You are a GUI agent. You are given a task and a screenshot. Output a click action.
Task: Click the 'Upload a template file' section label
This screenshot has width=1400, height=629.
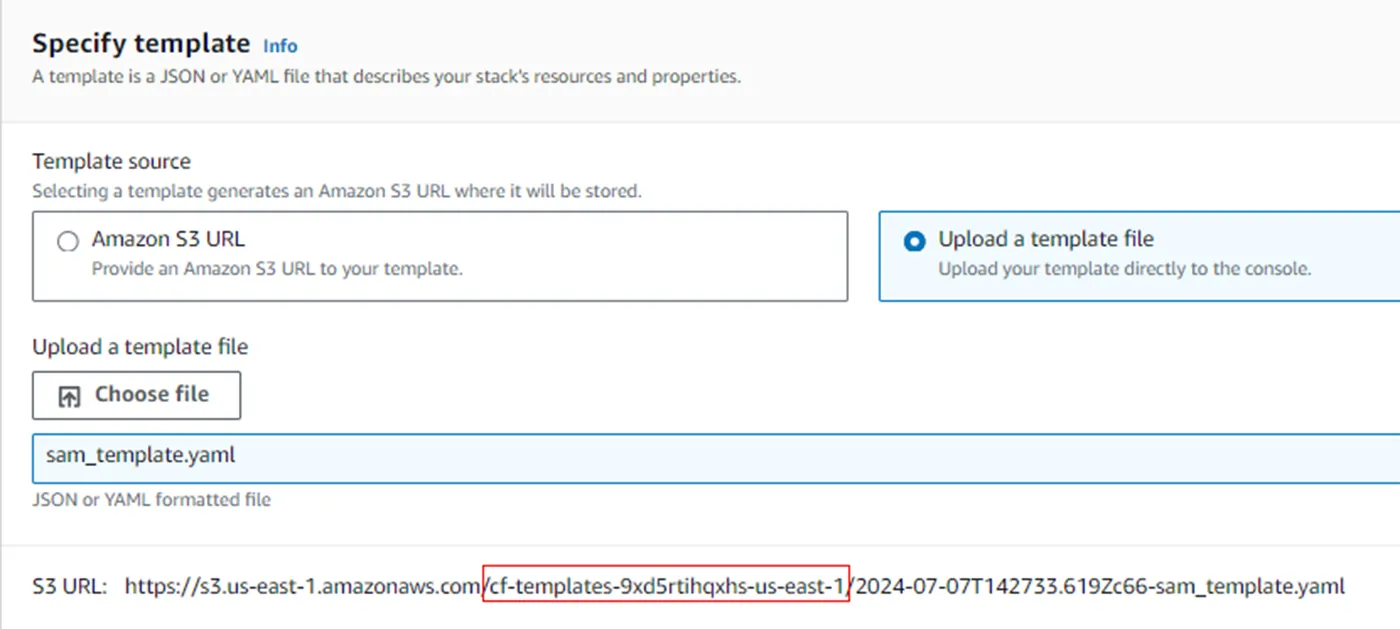pos(140,347)
